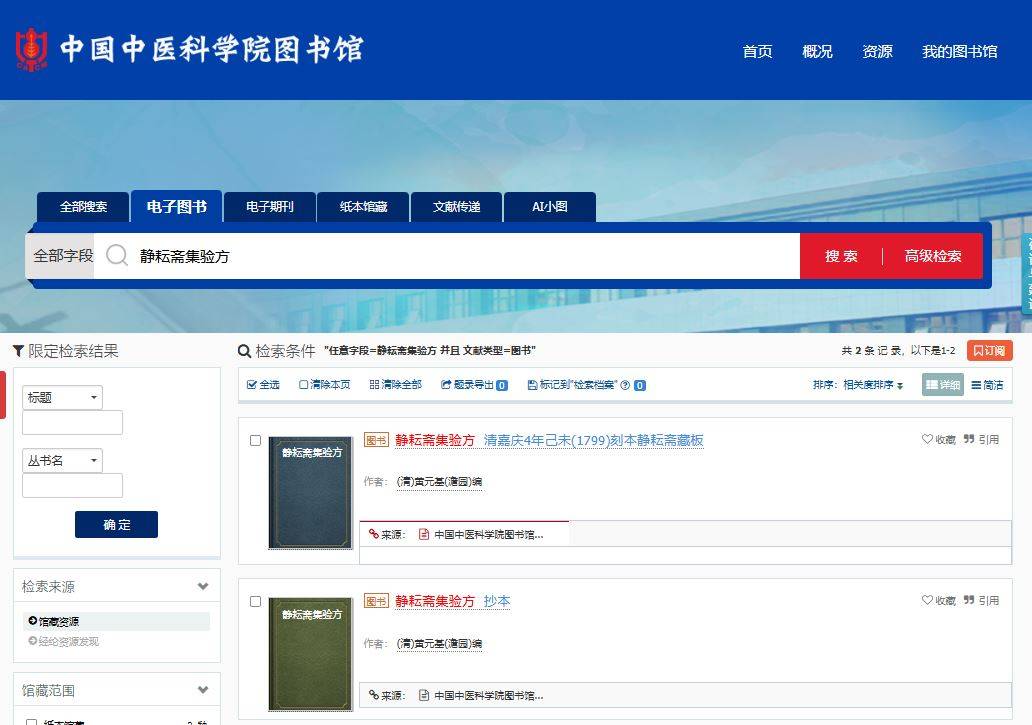Open the 高级检索 advanced search link

click(x=932, y=256)
